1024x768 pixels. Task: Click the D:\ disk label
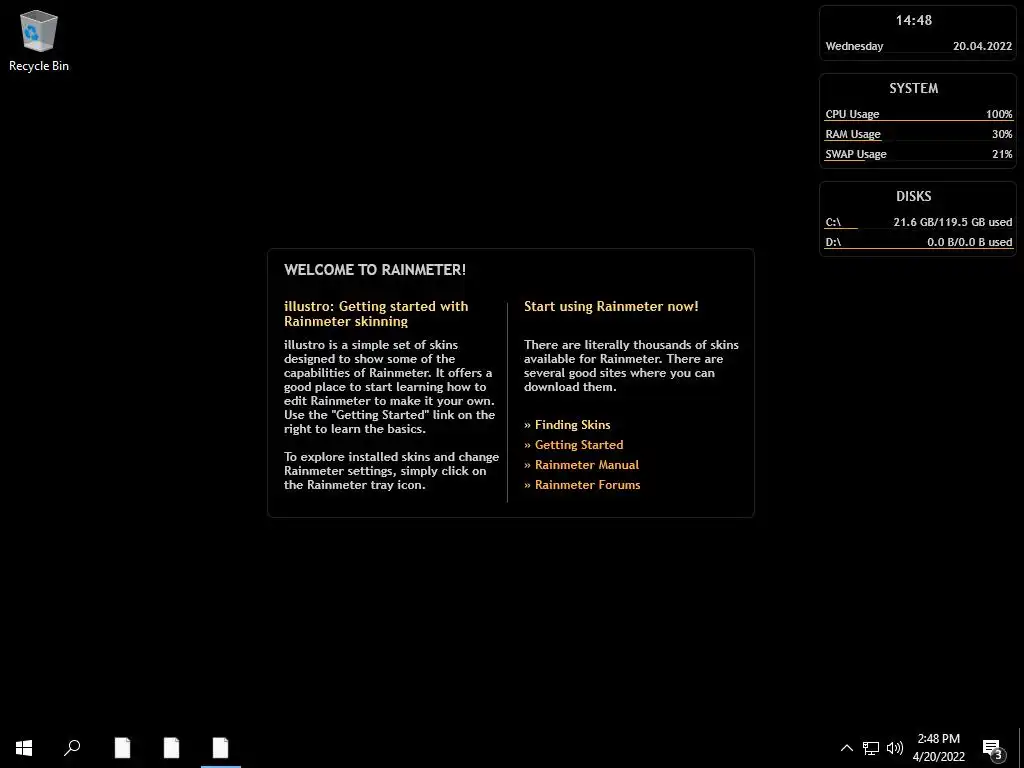click(833, 242)
